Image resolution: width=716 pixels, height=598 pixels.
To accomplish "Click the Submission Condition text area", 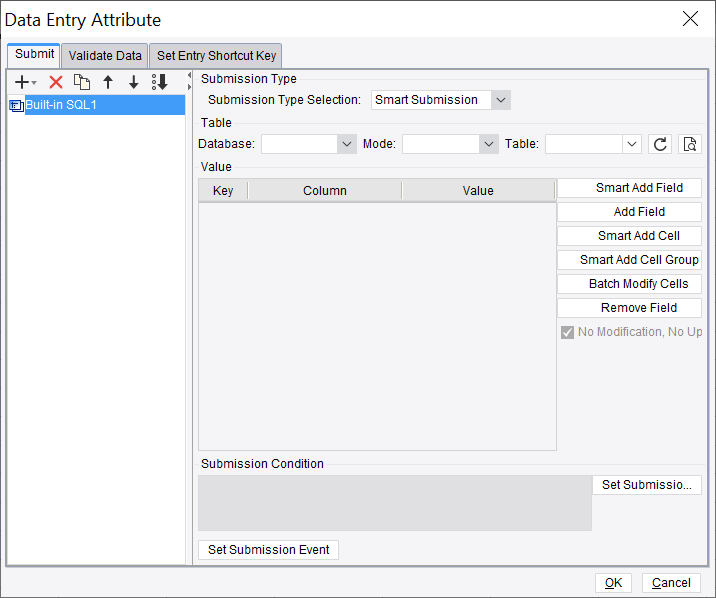I will [395, 503].
